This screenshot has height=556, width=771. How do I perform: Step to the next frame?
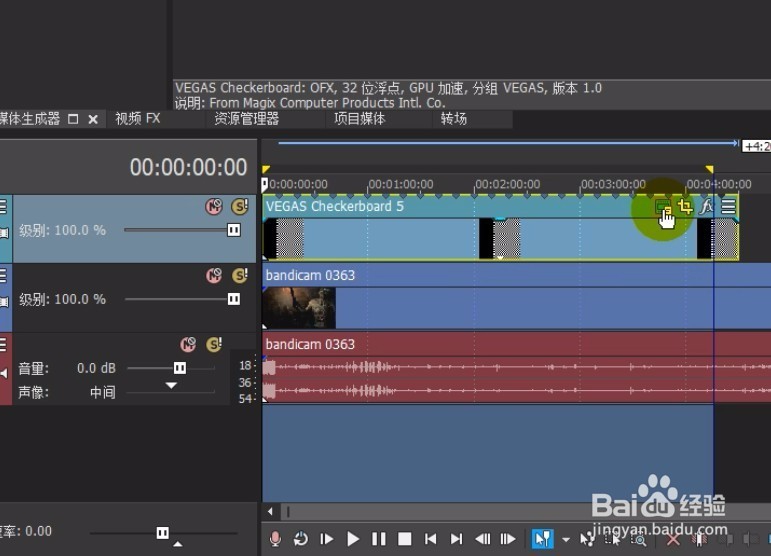(508, 539)
